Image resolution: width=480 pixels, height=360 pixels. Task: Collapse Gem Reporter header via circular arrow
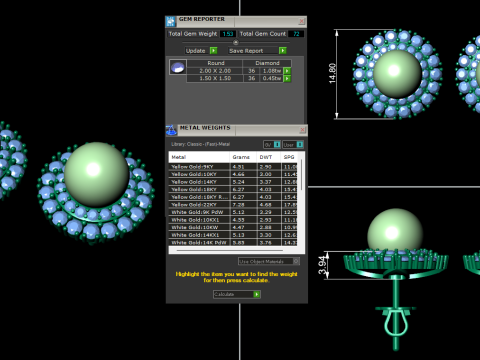point(236,42)
